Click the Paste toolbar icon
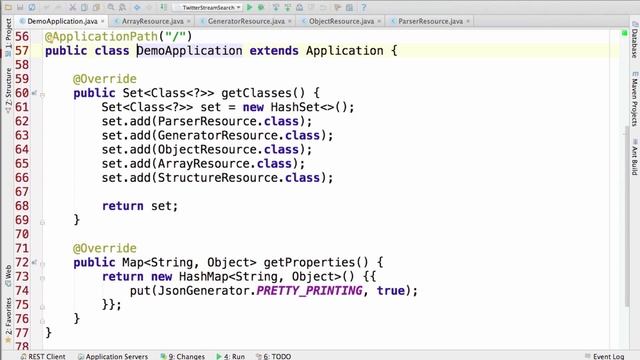The width and height of the screenshot is (640, 360). [96, 7]
